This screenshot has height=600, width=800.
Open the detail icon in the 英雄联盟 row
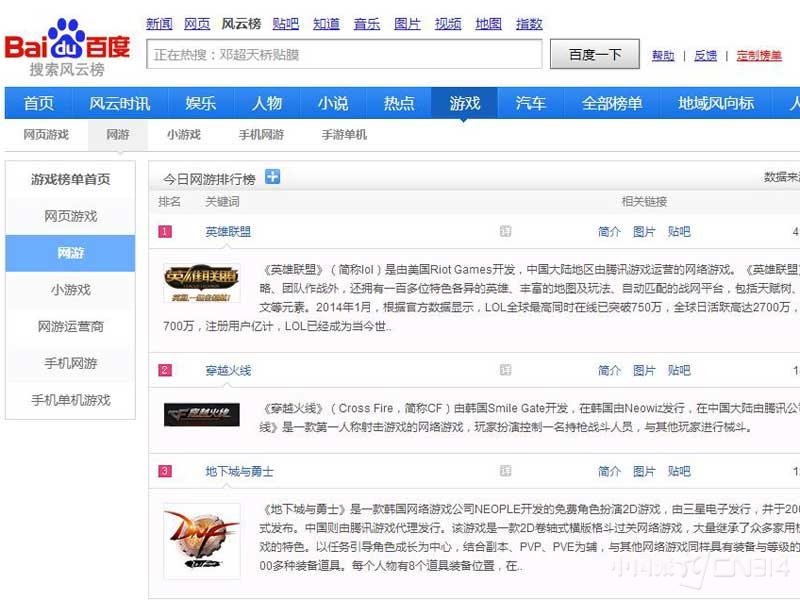point(505,232)
